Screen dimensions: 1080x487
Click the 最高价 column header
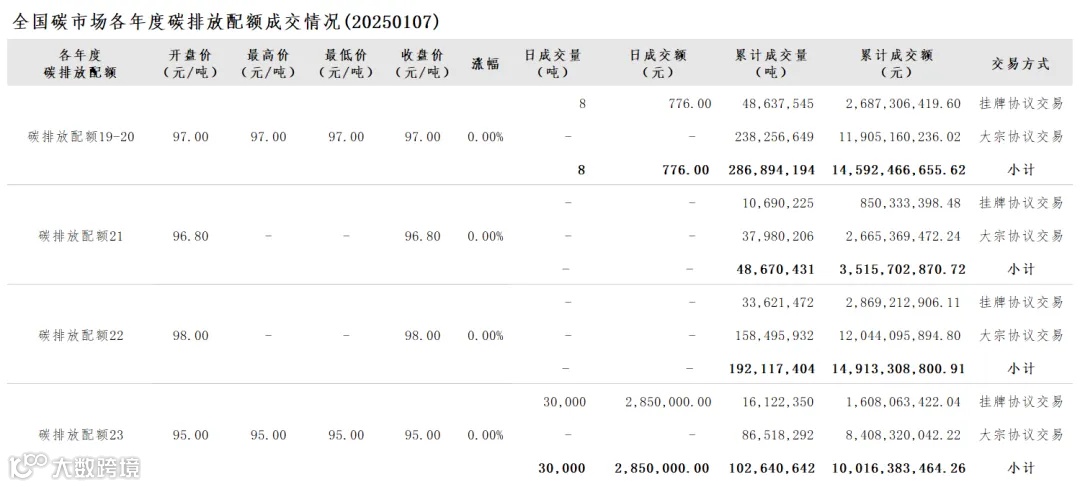(x=268, y=63)
